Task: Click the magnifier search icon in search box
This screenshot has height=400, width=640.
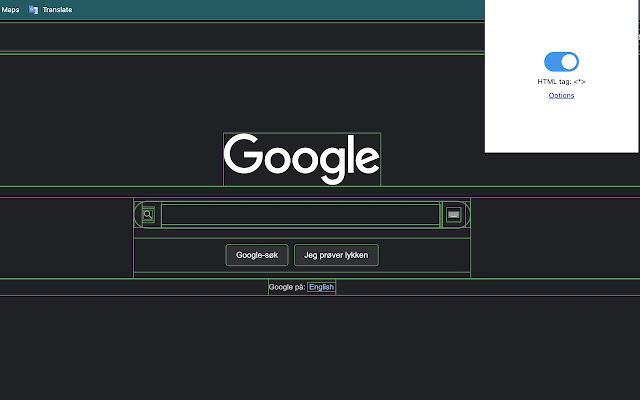Action: [148, 215]
